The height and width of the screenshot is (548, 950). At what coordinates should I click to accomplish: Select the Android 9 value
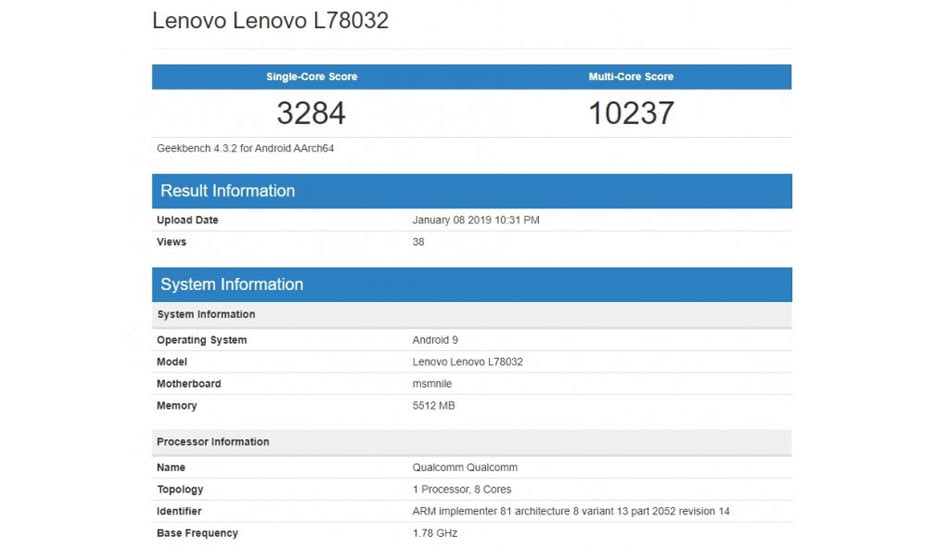(435, 340)
